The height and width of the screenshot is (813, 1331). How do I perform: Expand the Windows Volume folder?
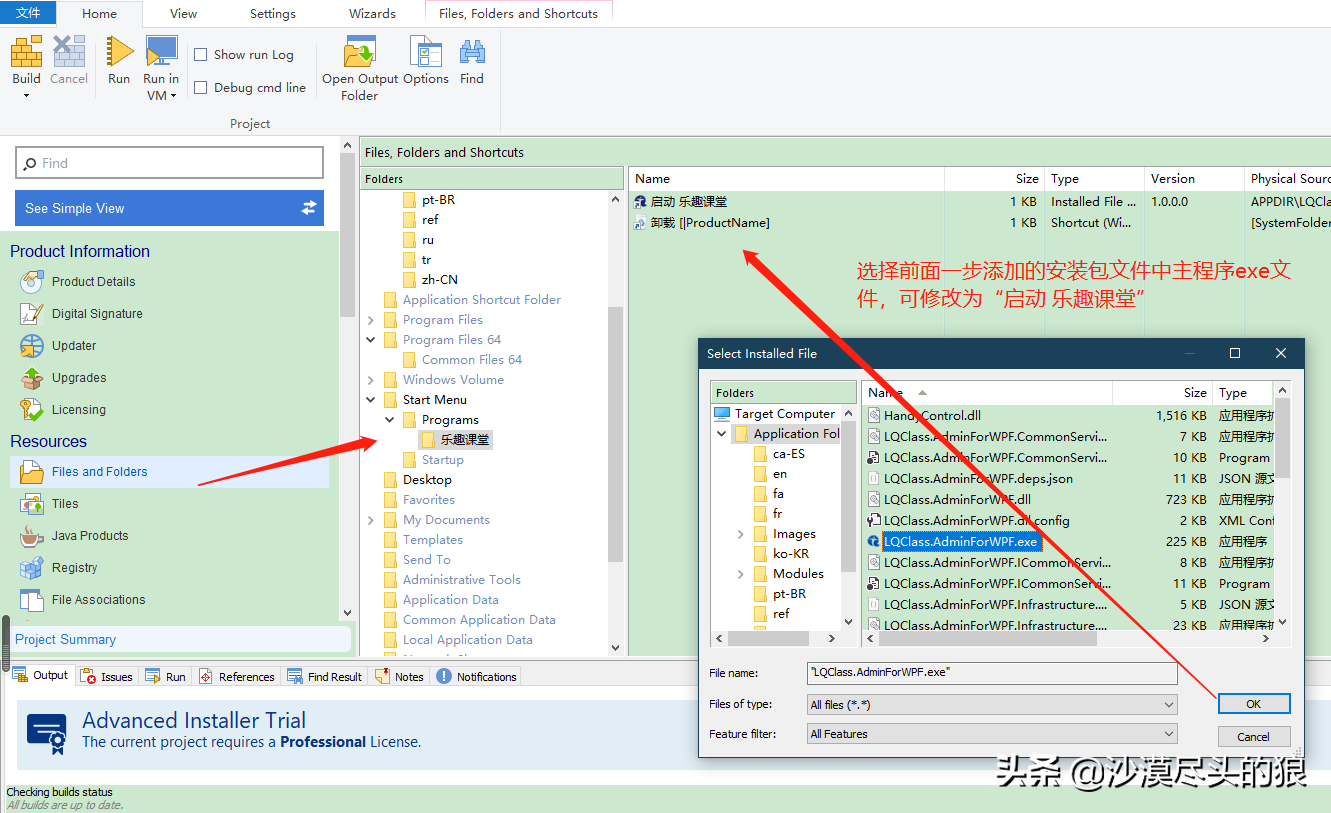371,380
